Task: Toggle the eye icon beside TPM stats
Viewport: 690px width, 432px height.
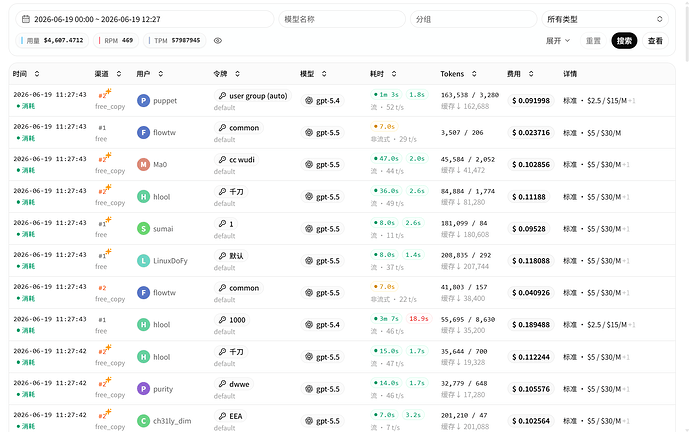Action: [x=218, y=40]
